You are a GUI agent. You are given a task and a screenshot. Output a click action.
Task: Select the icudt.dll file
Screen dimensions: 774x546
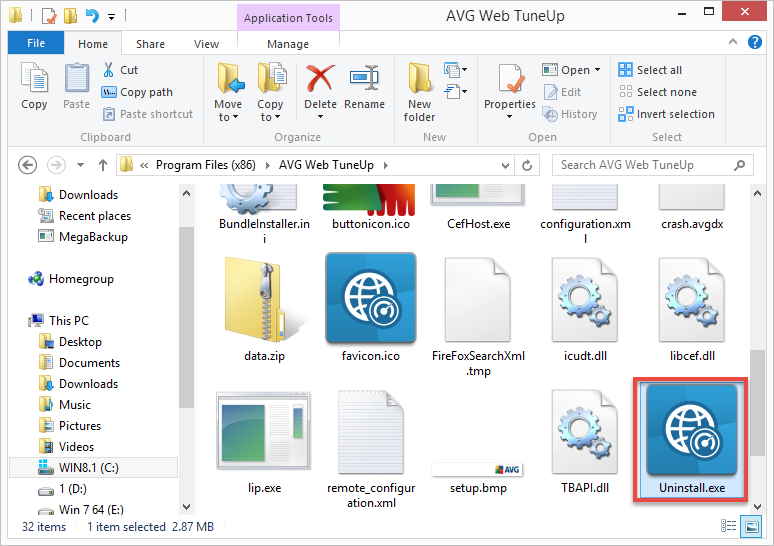(585, 309)
